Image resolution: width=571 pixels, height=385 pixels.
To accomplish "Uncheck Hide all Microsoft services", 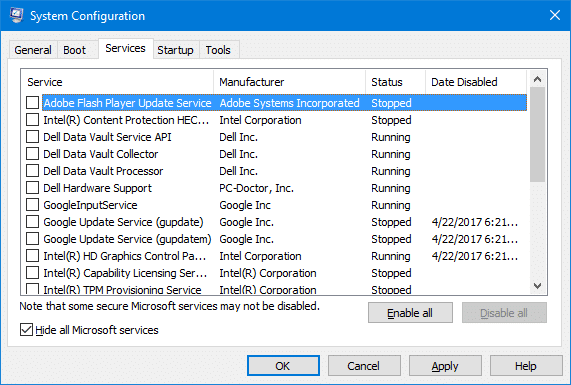I will 26,330.
